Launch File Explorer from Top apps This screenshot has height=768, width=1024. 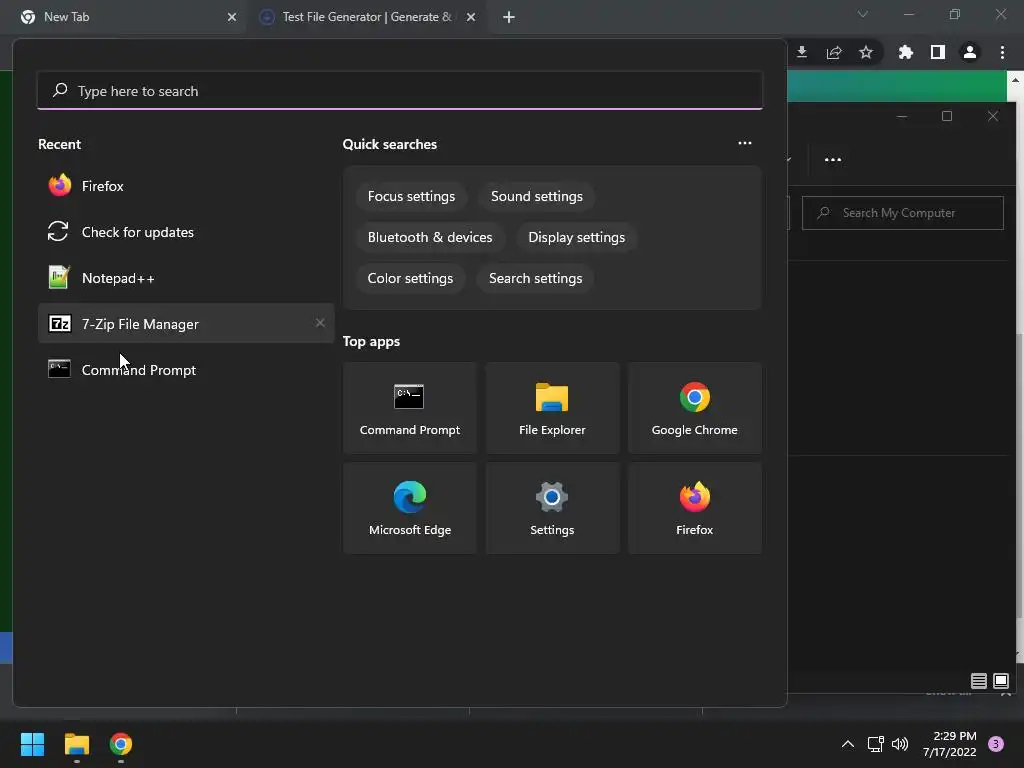click(x=552, y=408)
